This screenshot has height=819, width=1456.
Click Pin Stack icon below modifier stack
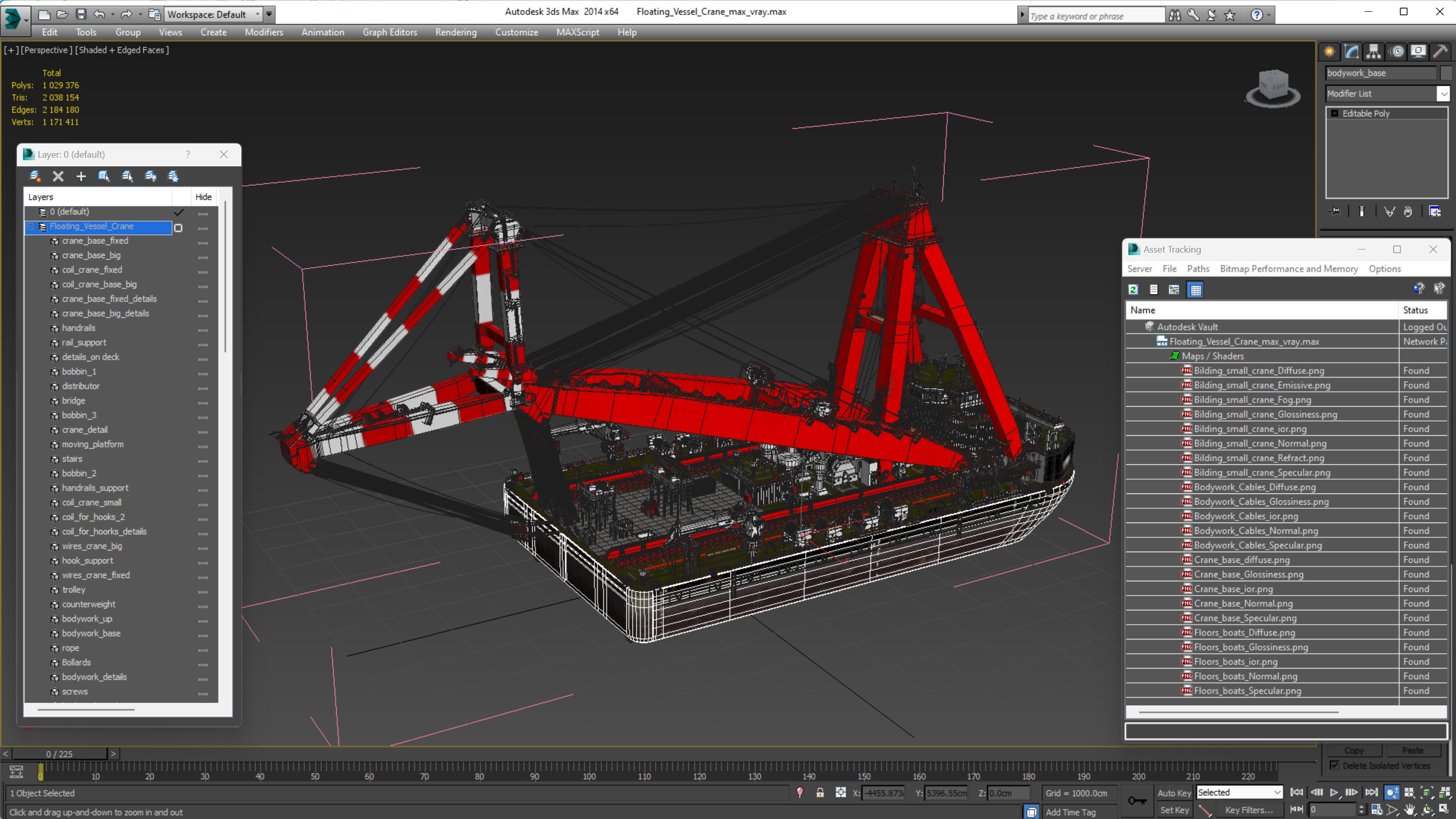(x=1335, y=211)
